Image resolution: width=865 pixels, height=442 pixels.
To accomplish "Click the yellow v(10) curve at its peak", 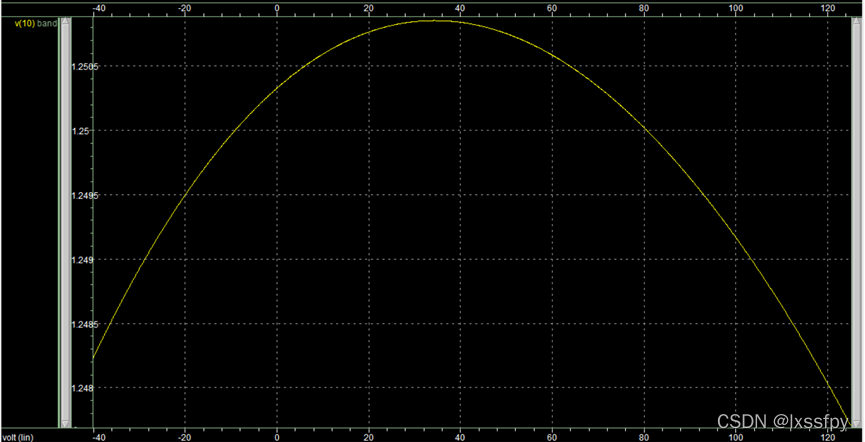I will click(x=436, y=20).
